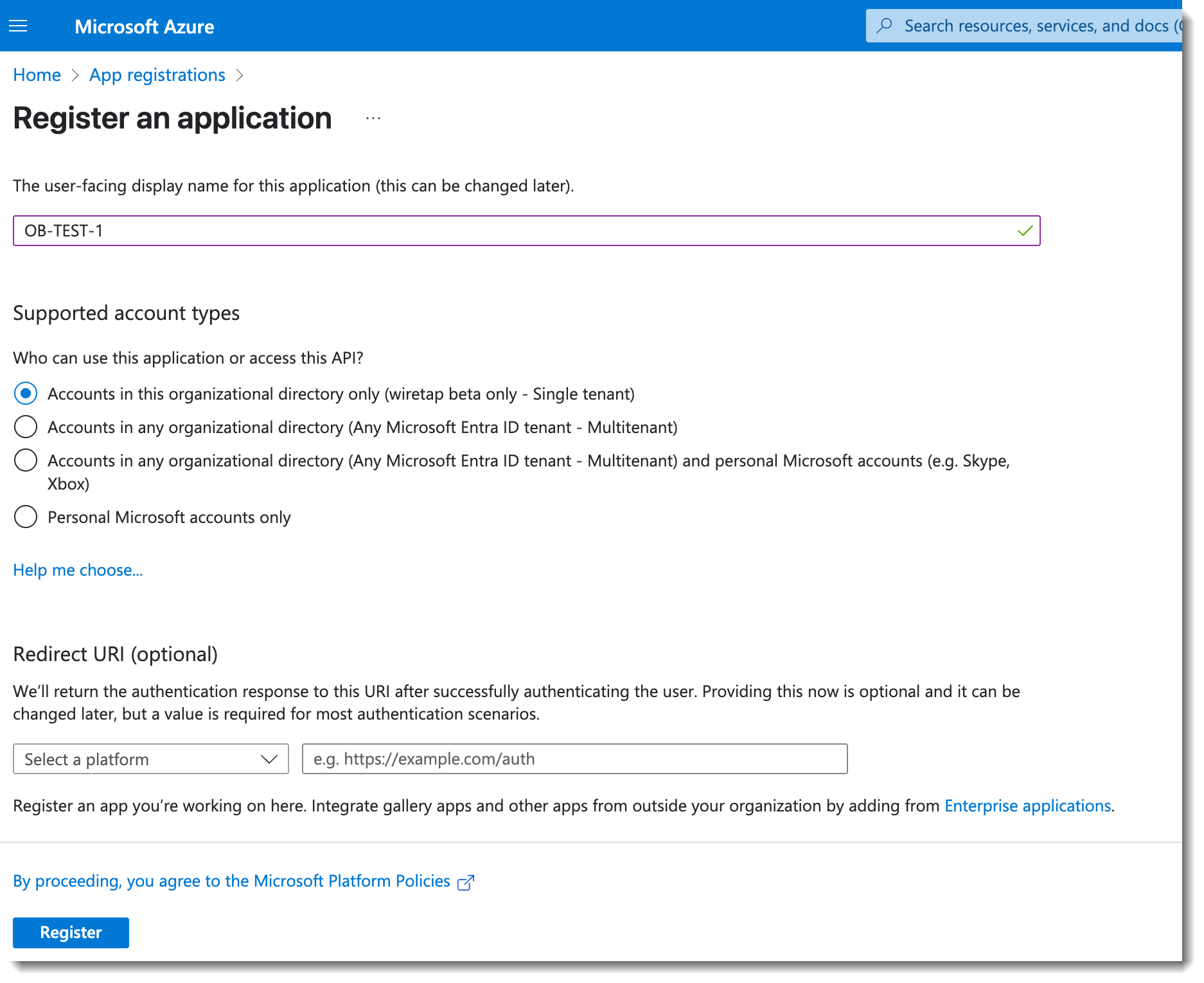Select the Multitenant-only organizational directory option
This screenshot has height=983, width=1204.
click(x=26, y=427)
